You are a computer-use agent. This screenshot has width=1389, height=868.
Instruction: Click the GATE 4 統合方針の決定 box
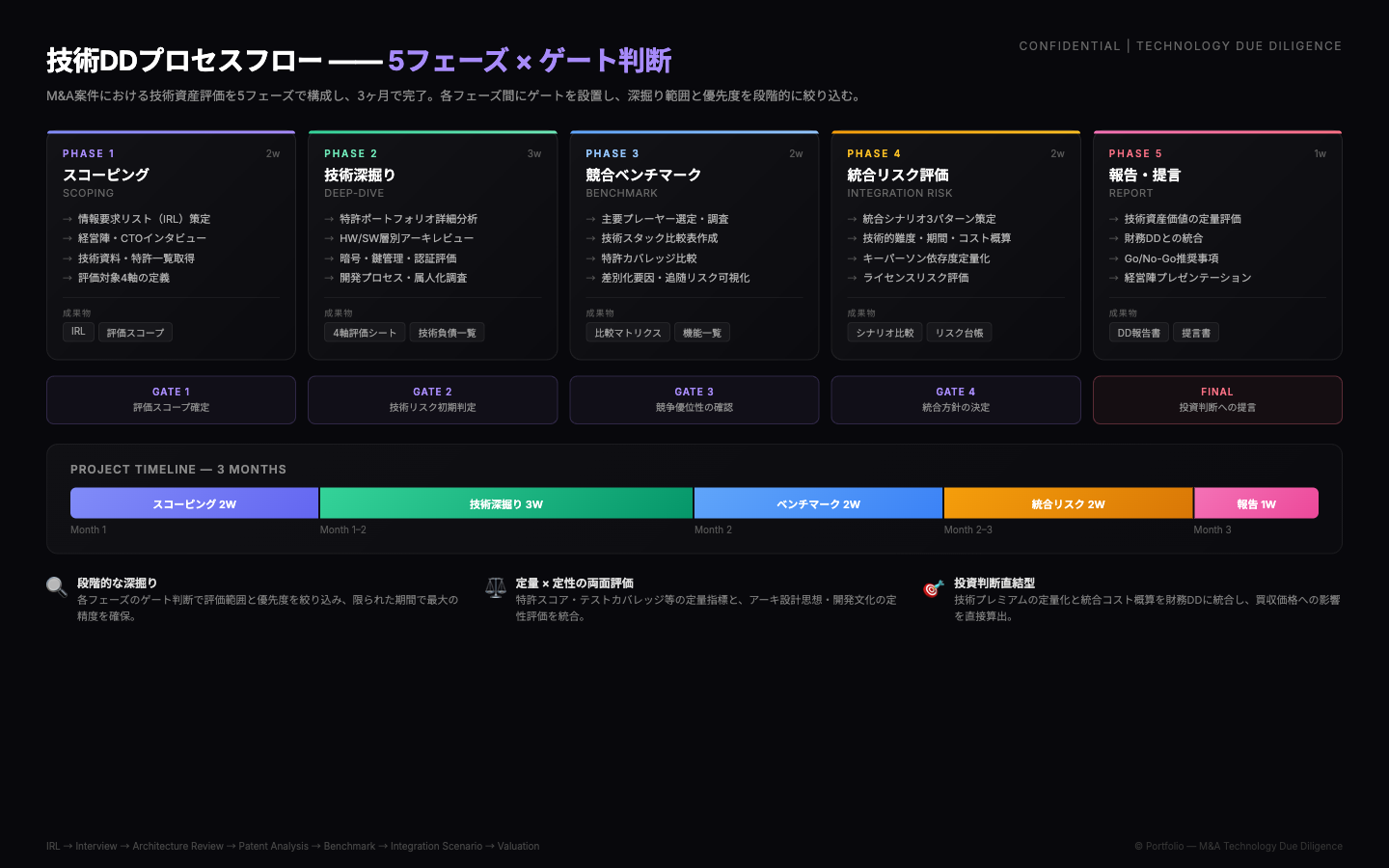click(x=955, y=399)
